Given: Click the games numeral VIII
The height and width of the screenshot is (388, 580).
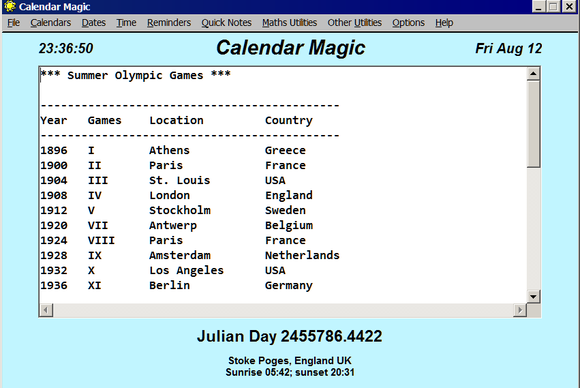Looking at the screenshot, I should 101,240.
